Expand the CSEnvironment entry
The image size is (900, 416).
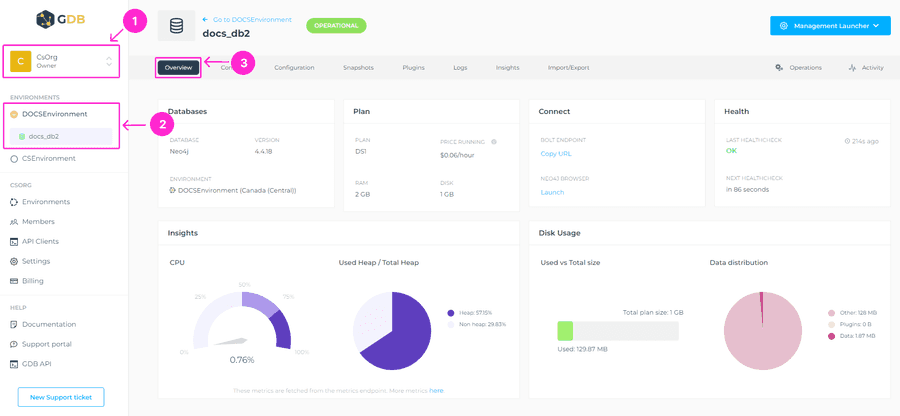click(x=14, y=159)
